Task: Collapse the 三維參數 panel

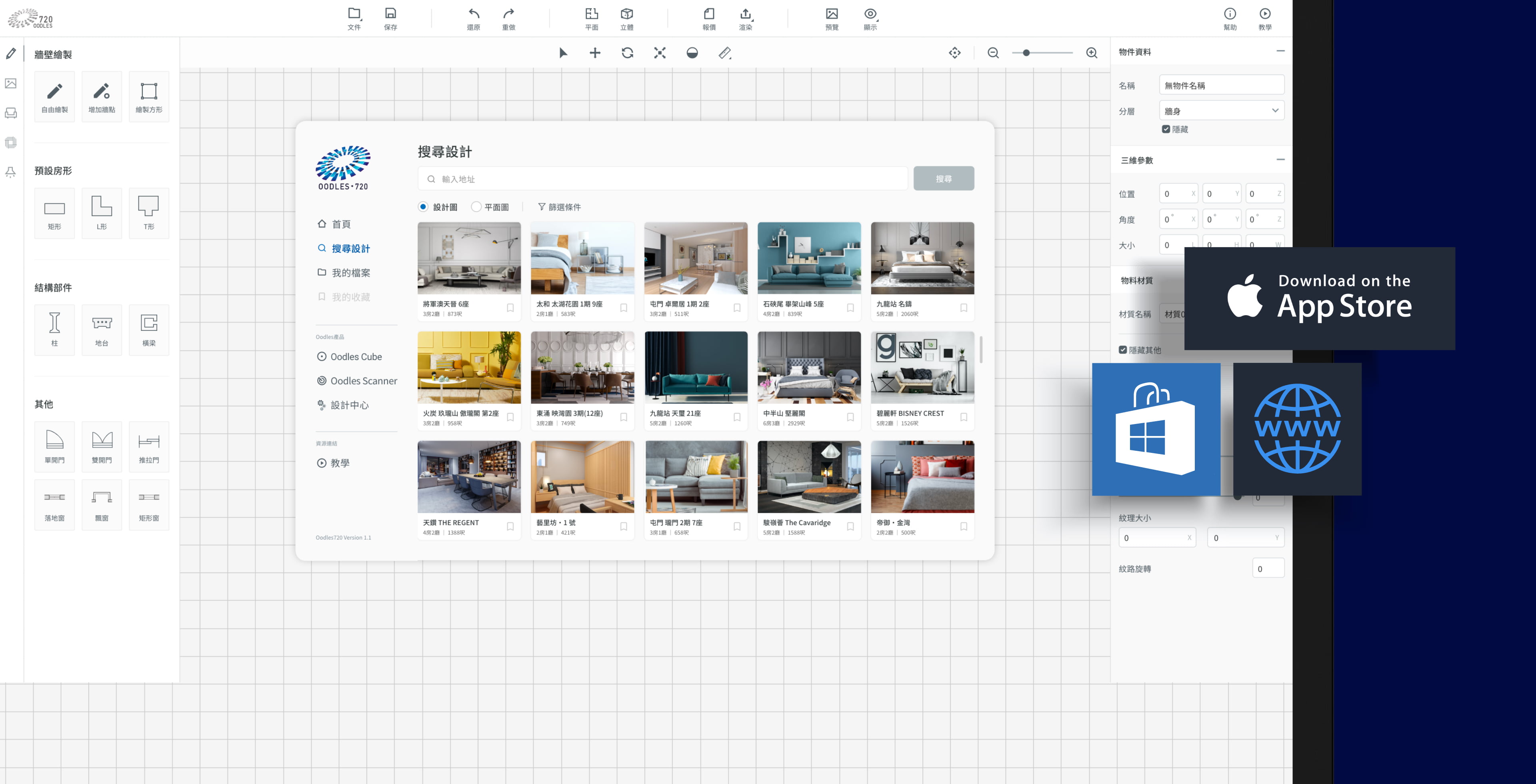Action: tap(1280, 160)
